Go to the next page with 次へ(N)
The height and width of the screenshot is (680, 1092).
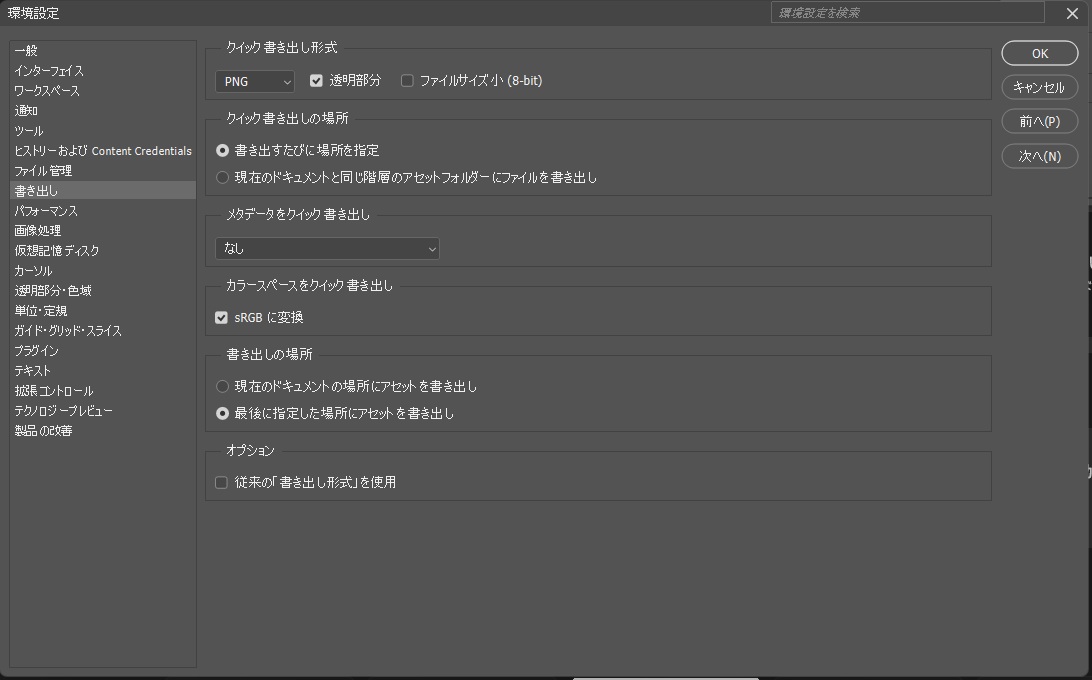pos(1040,156)
